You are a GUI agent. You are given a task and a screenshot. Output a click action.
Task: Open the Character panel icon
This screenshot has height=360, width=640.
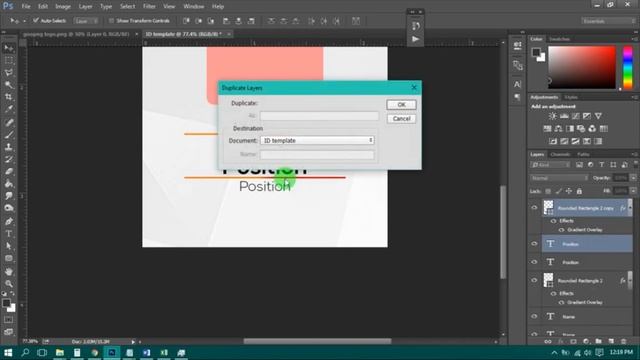click(518, 84)
